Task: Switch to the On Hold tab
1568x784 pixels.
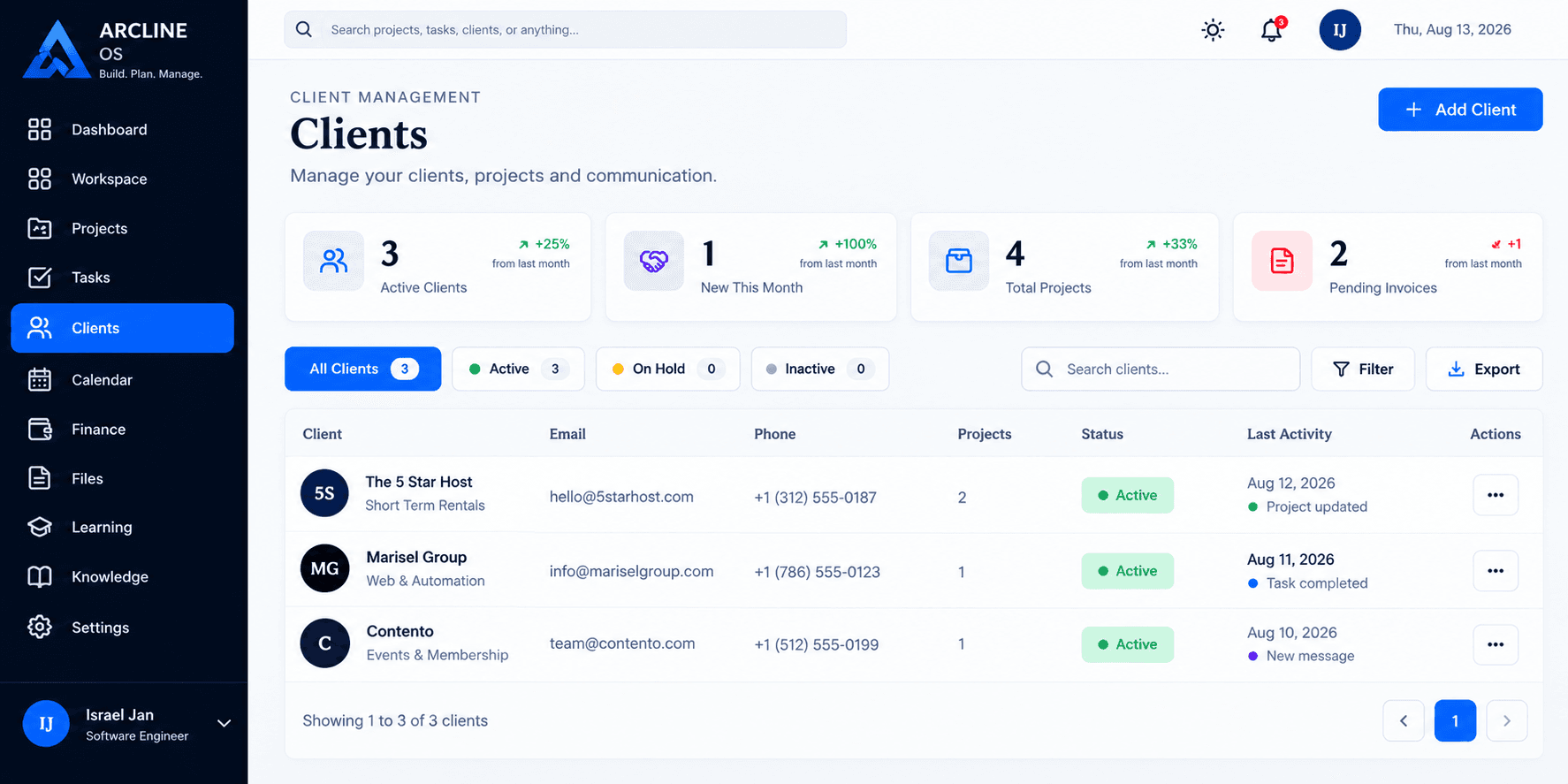Action: tap(667, 369)
